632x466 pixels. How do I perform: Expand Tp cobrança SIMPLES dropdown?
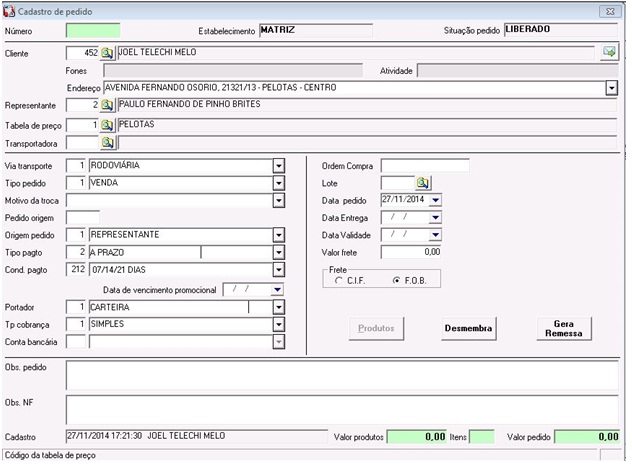[279, 325]
